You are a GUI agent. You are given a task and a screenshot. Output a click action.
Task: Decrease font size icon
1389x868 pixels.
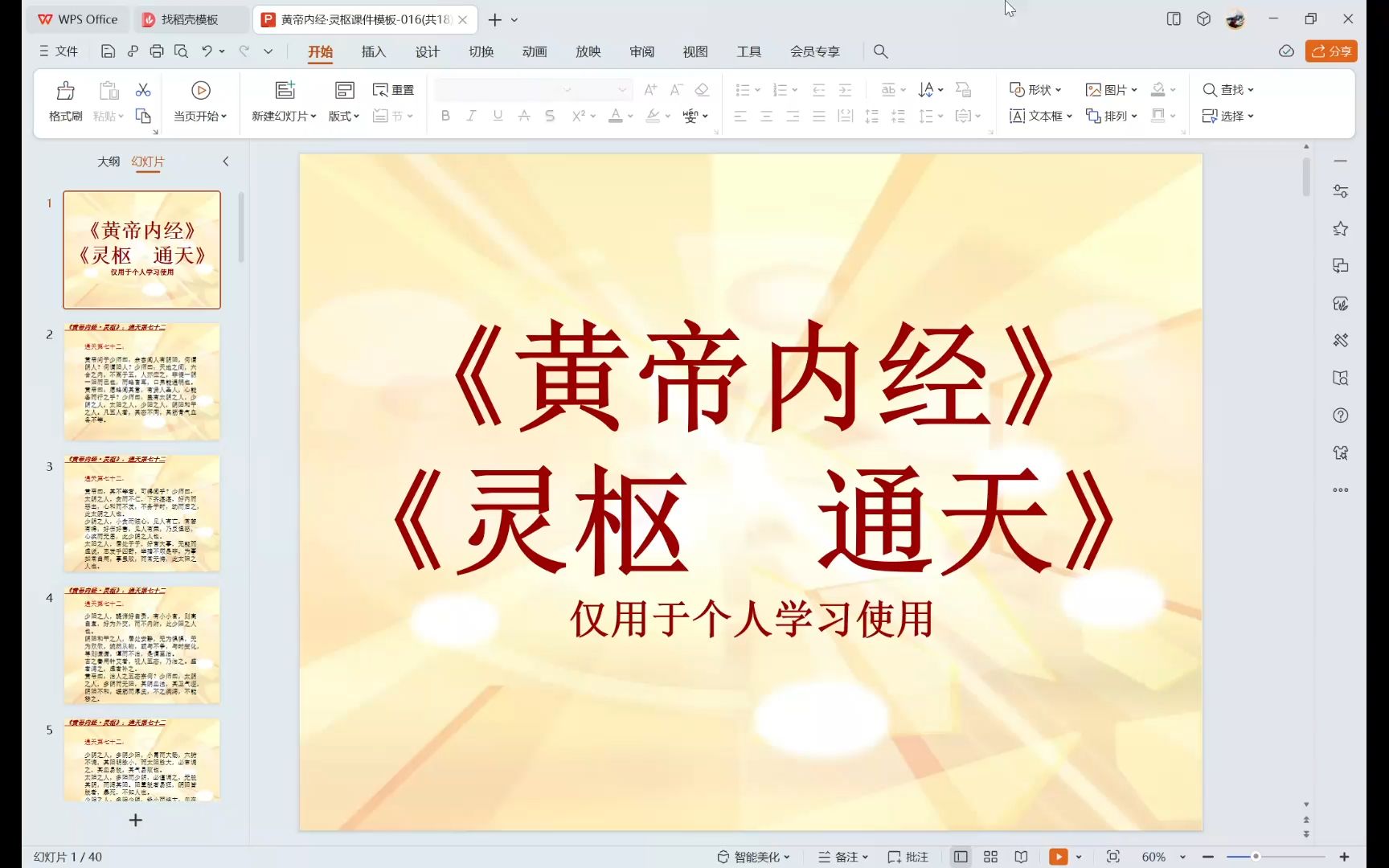[676, 89]
